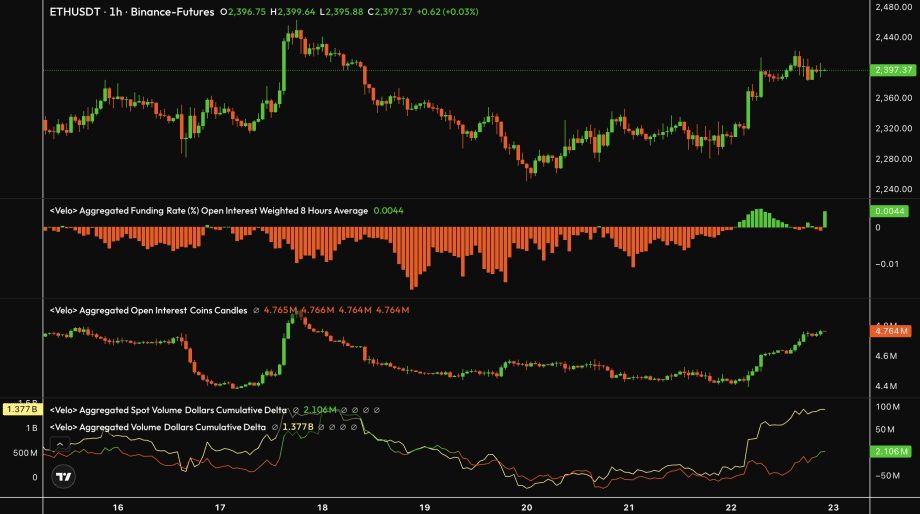Screen dimensions: 920x514
Task: Click the yellow 1.377B volume delta tag
Action: coord(20,409)
